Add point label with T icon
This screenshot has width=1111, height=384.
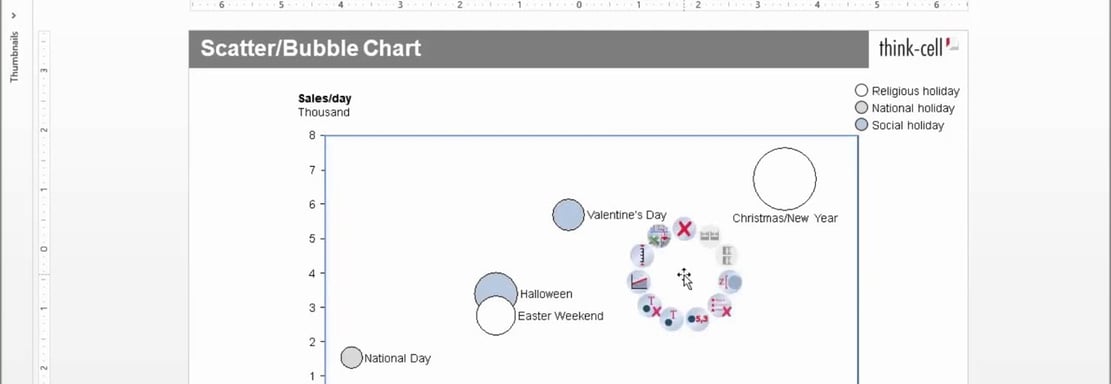point(671,319)
